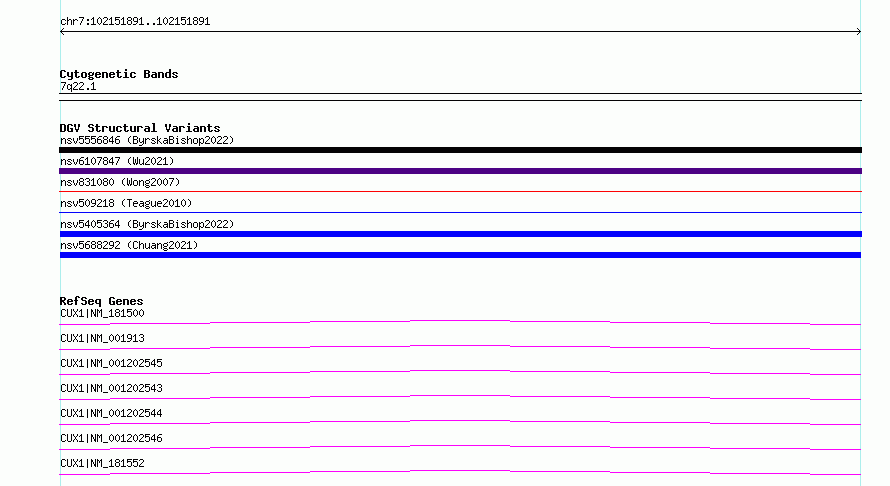Image resolution: width=890 pixels, height=486 pixels.
Task: Open variant nsv509218 (Teague2010) label
Action: coord(126,203)
